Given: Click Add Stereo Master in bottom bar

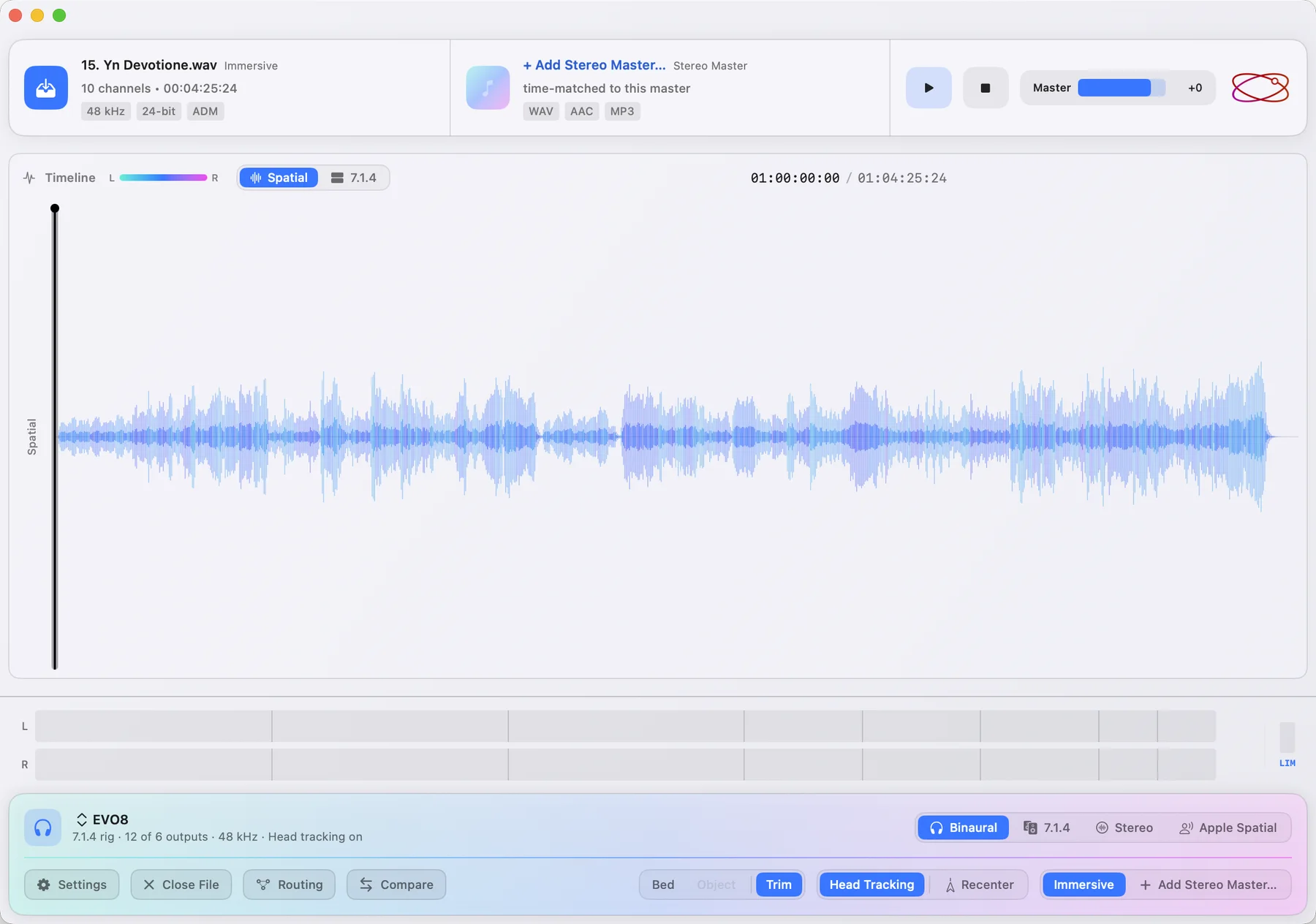Looking at the screenshot, I should coord(1209,885).
